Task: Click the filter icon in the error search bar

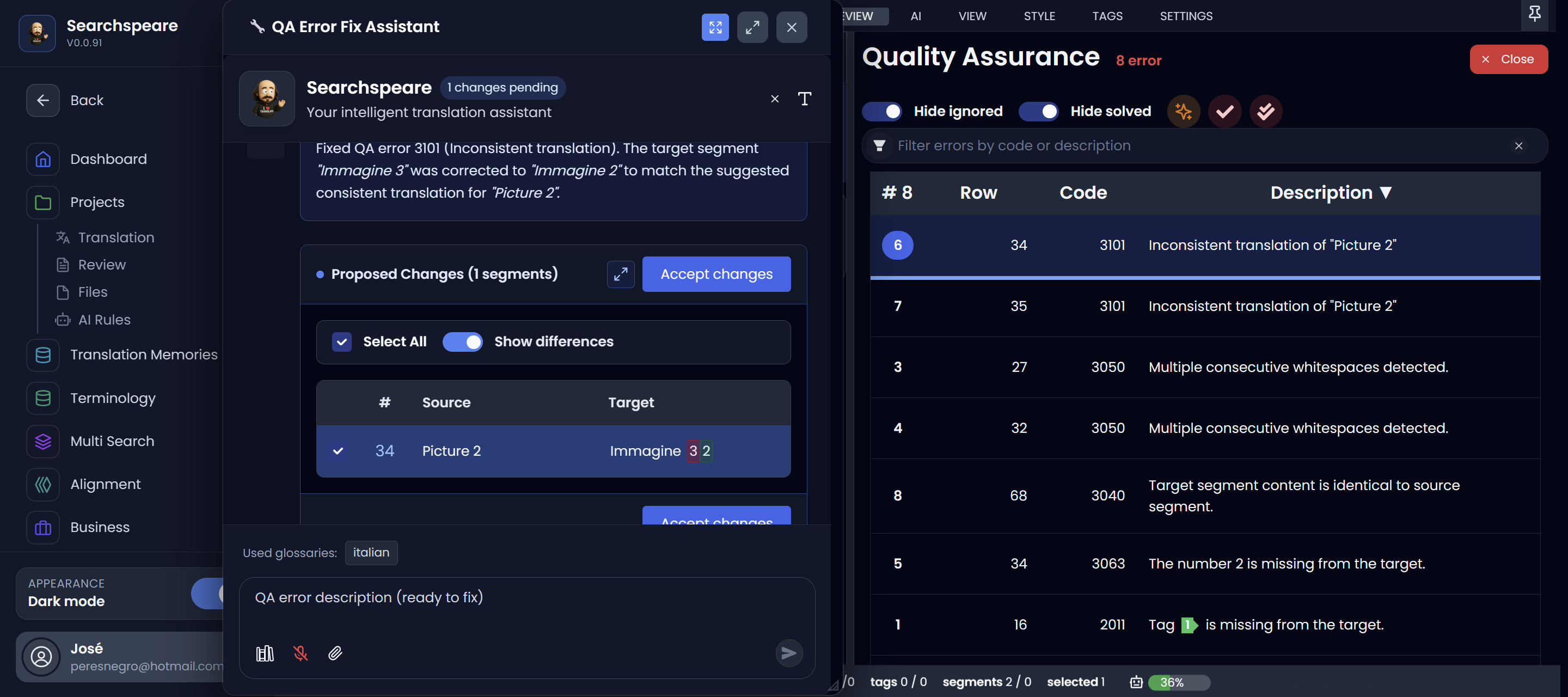Action: pyautogui.click(x=879, y=145)
